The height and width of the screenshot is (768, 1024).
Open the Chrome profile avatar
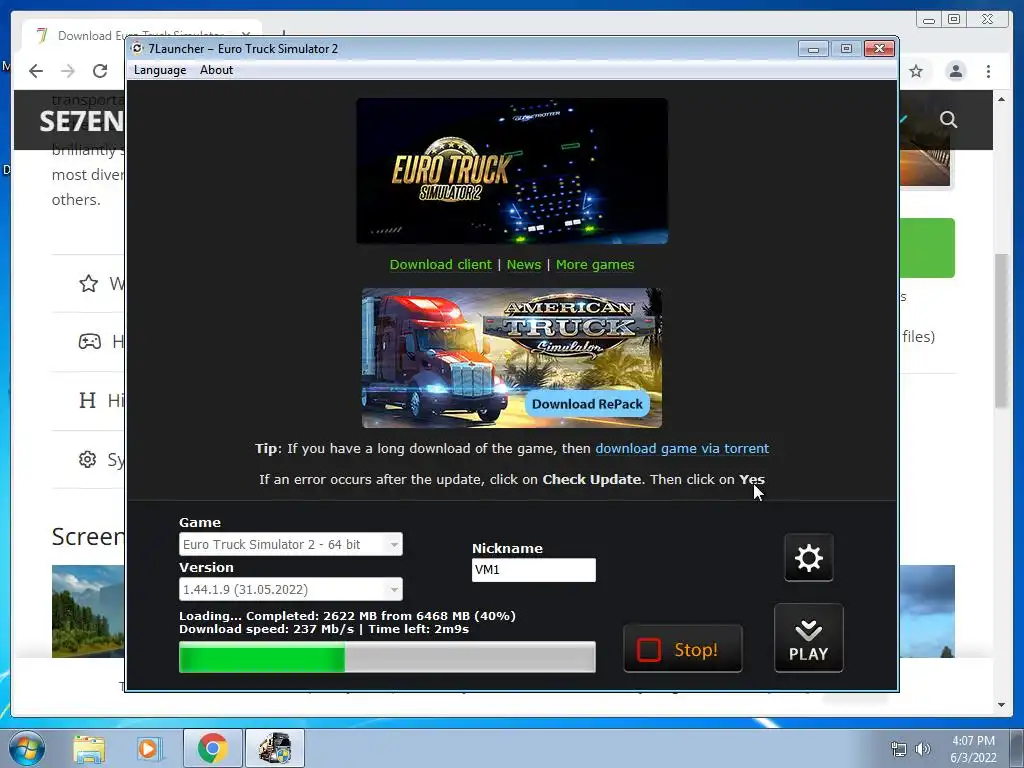pos(955,71)
